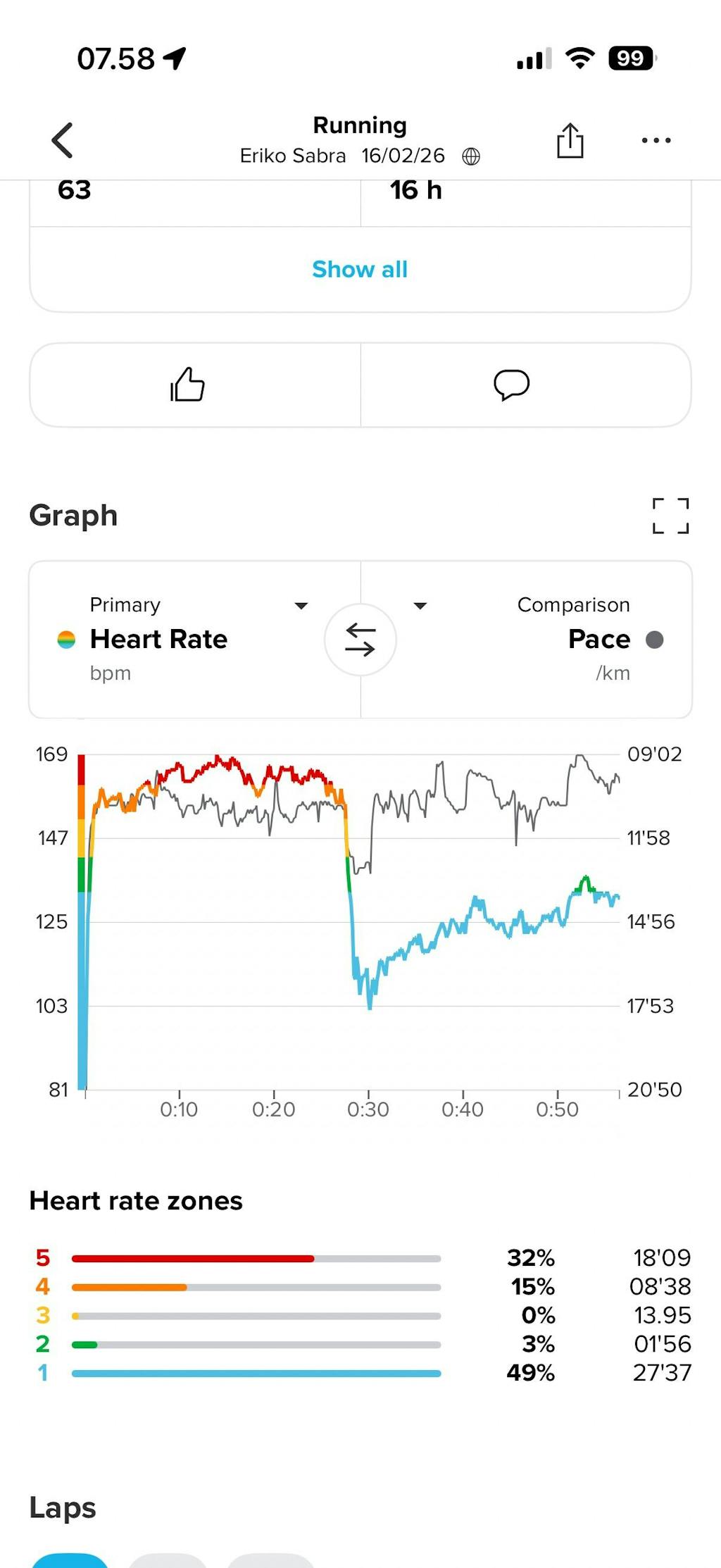
Task: Tap the heart rate rainbow color dot
Action: point(66,640)
